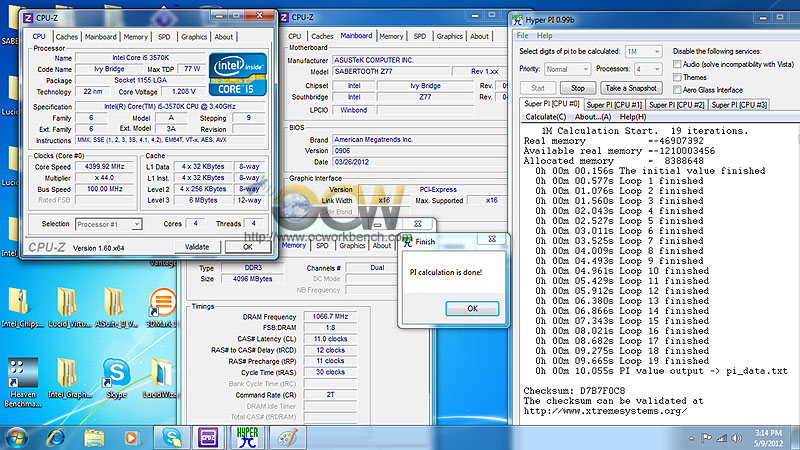Open Windows Explorer taskbar icon
This screenshot has width=800, height=450.
pos(94,438)
